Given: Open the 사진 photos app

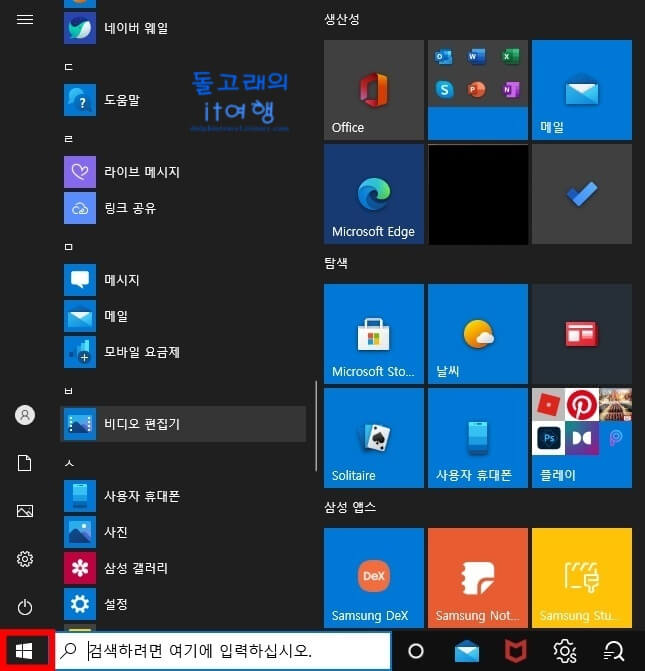Looking at the screenshot, I should pyautogui.click(x=184, y=532).
